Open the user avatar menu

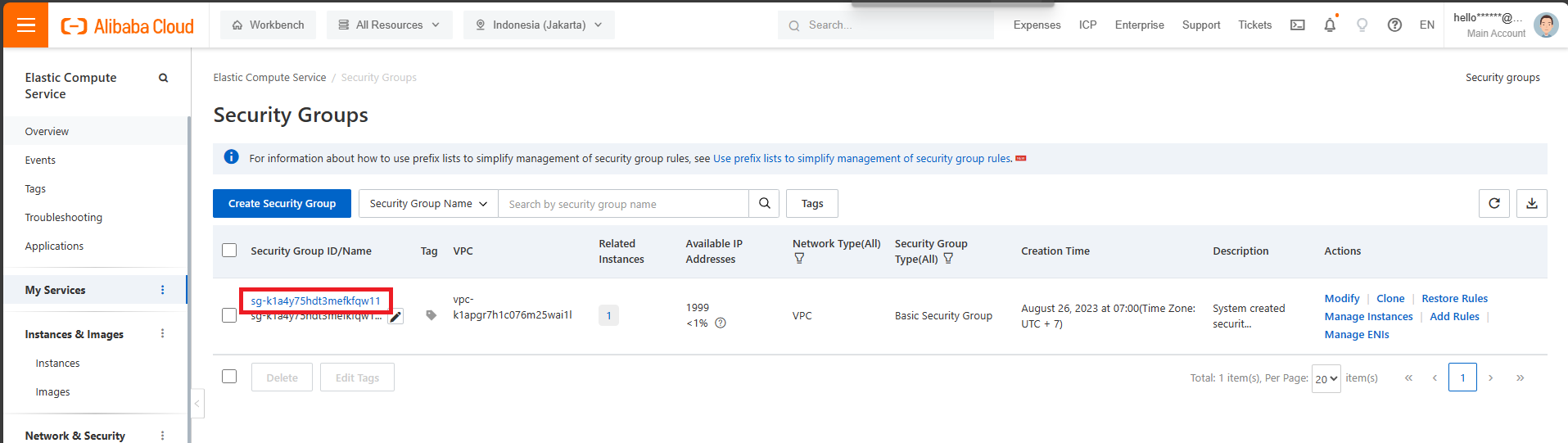(x=1546, y=25)
